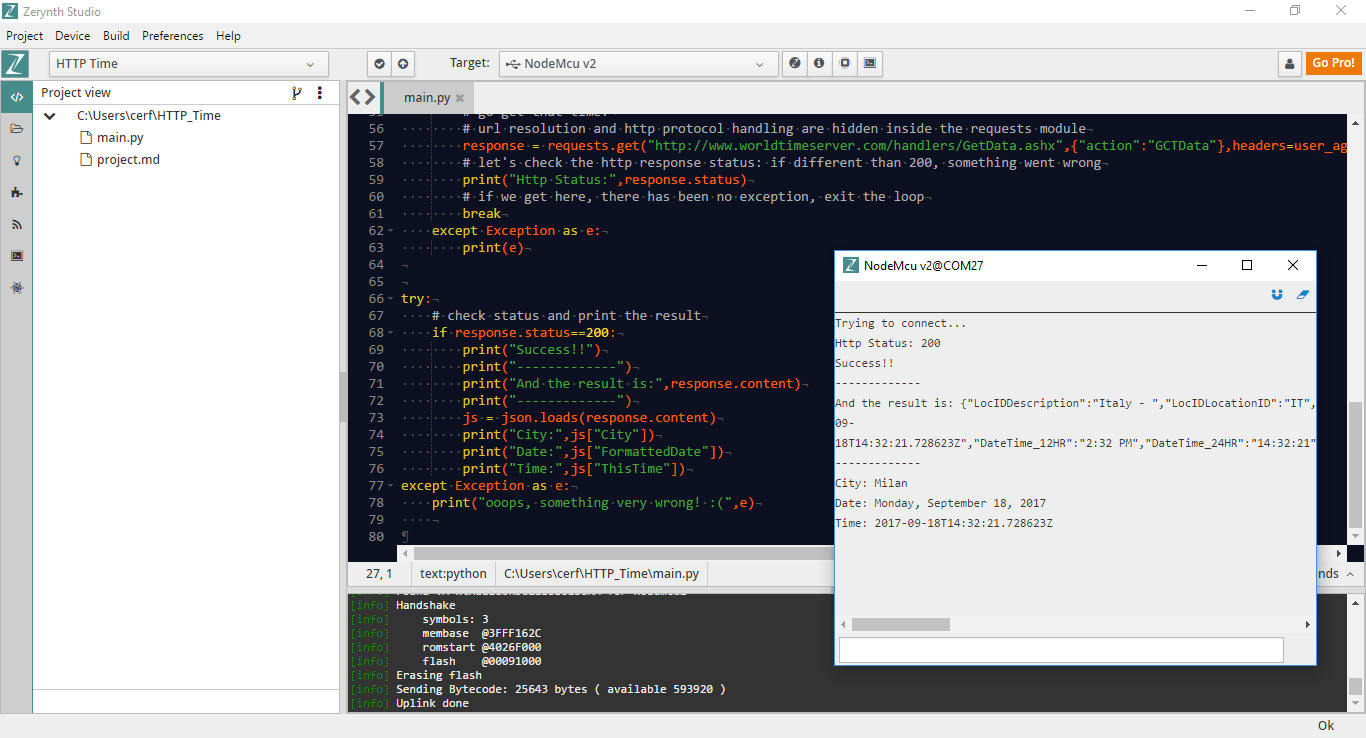The width and height of the screenshot is (1366, 738).
Task: Click the 'Http Status: 200' console line
Action: [888, 343]
